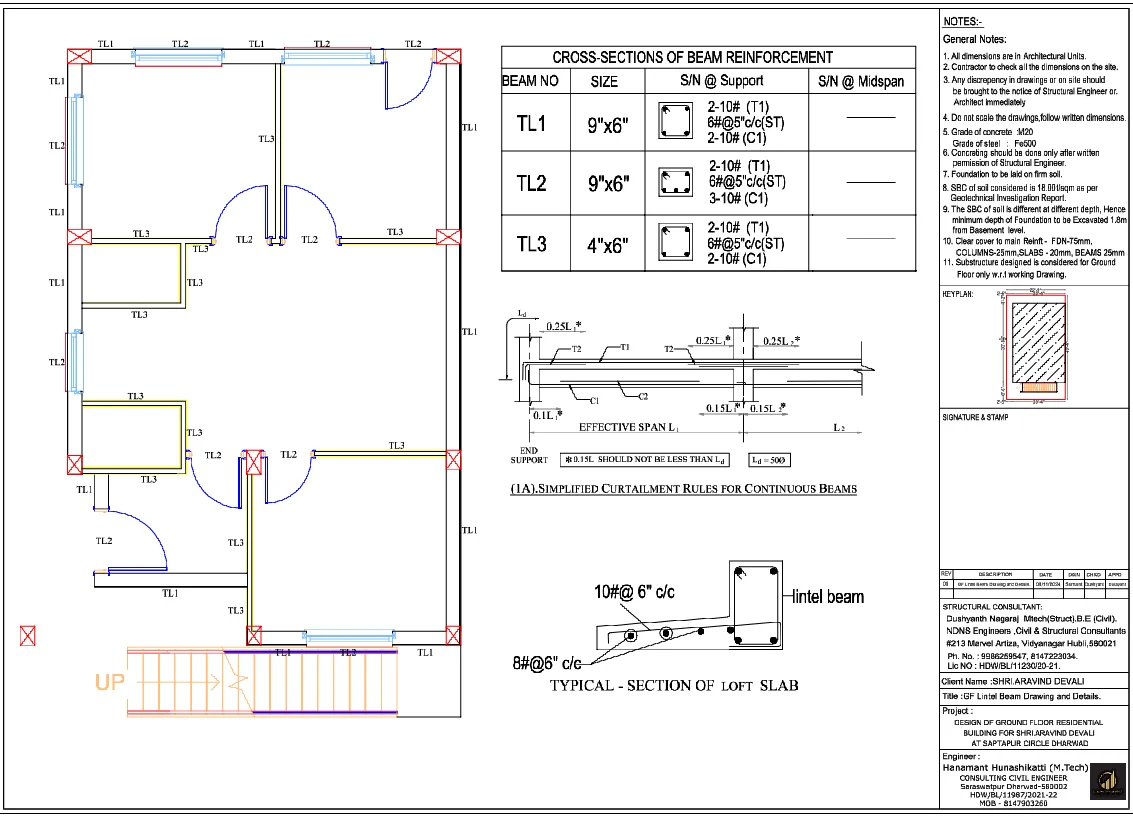Click the NDNS Engineers company line
This screenshot has width=1133, height=816.
pos(1036,631)
